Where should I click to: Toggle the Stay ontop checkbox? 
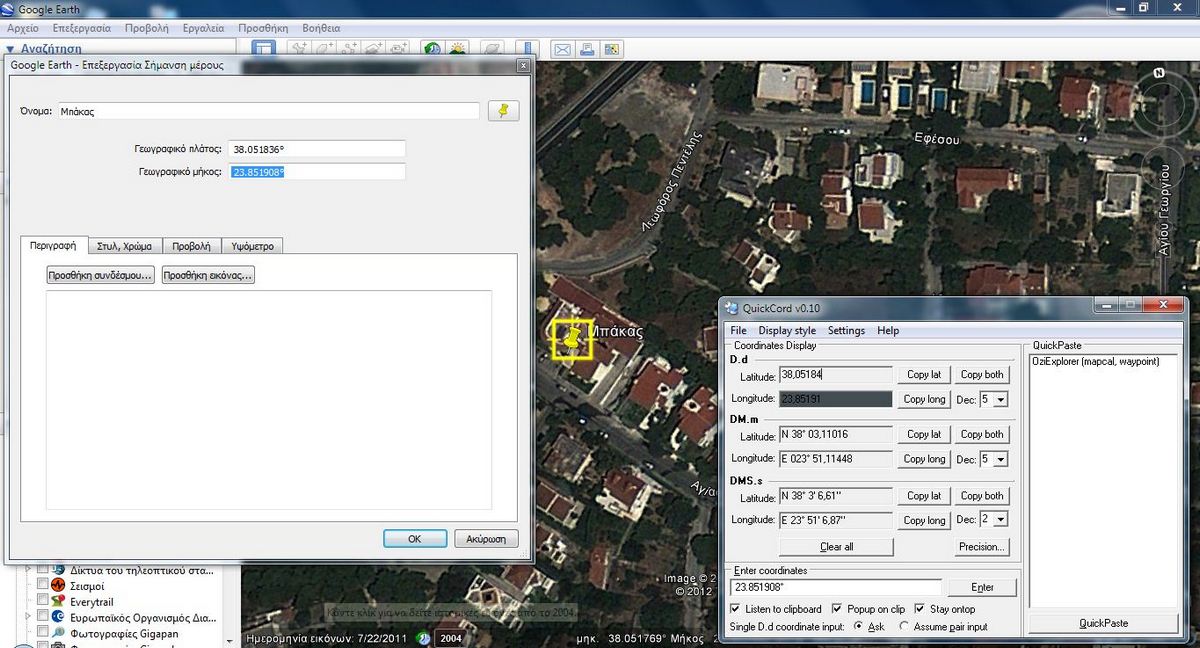(x=920, y=609)
